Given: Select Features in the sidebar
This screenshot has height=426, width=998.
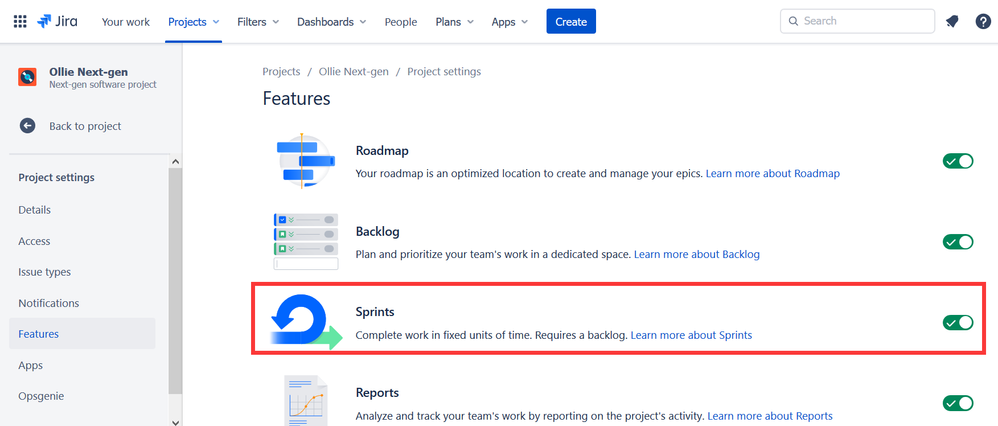Looking at the screenshot, I should click(x=82, y=334).
